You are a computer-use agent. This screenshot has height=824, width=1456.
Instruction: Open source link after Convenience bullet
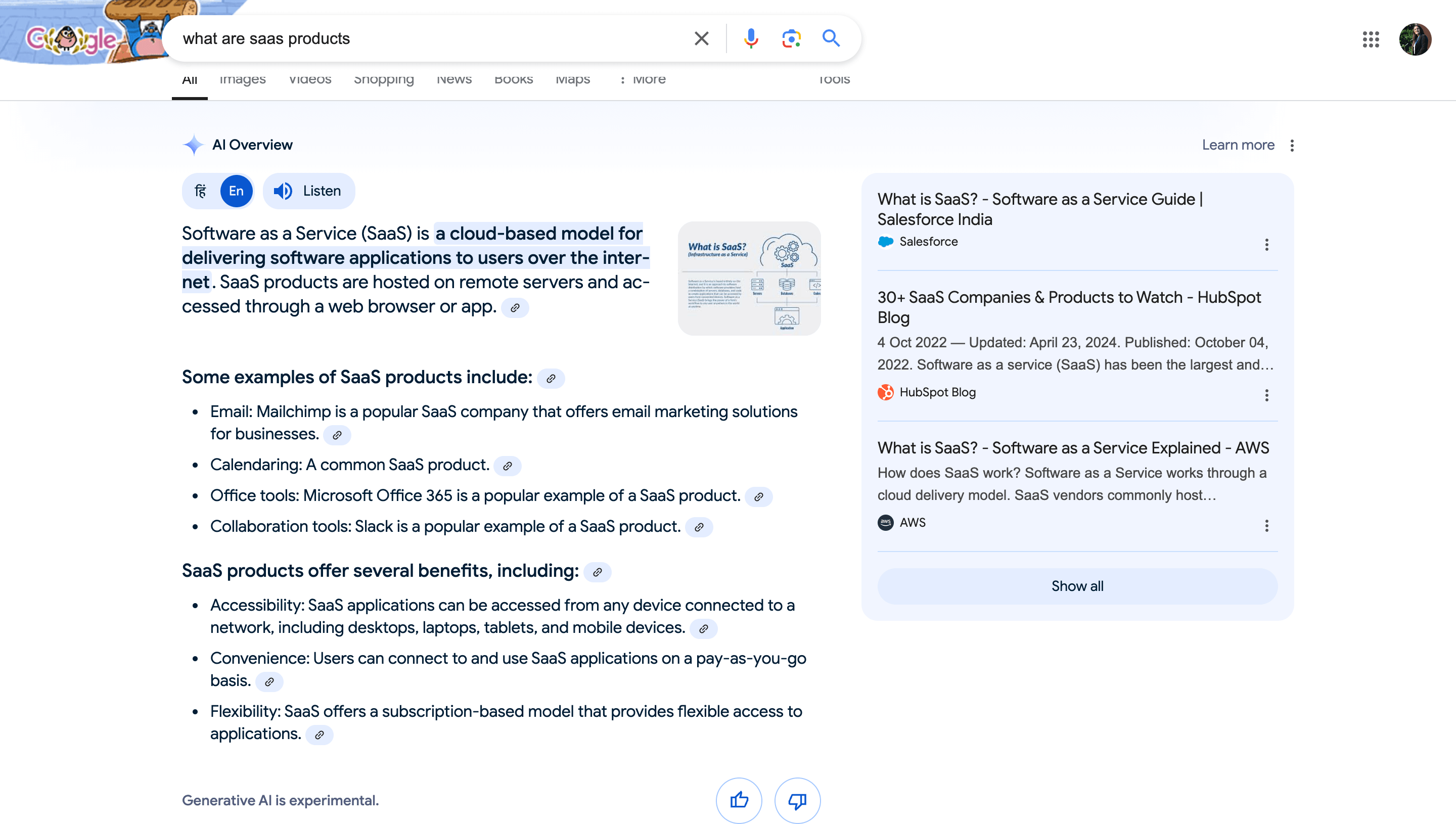pyautogui.click(x=269, y=682)
